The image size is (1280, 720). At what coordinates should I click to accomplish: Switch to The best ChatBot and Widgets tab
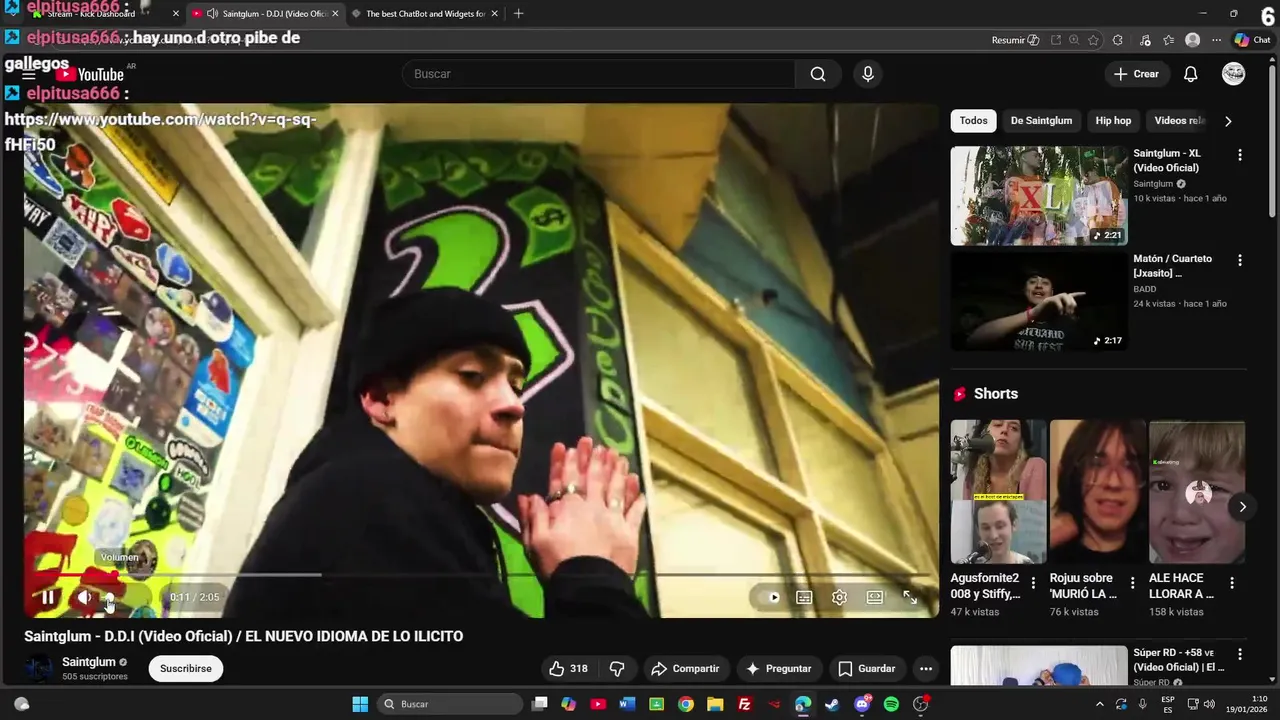coord(425,14)
